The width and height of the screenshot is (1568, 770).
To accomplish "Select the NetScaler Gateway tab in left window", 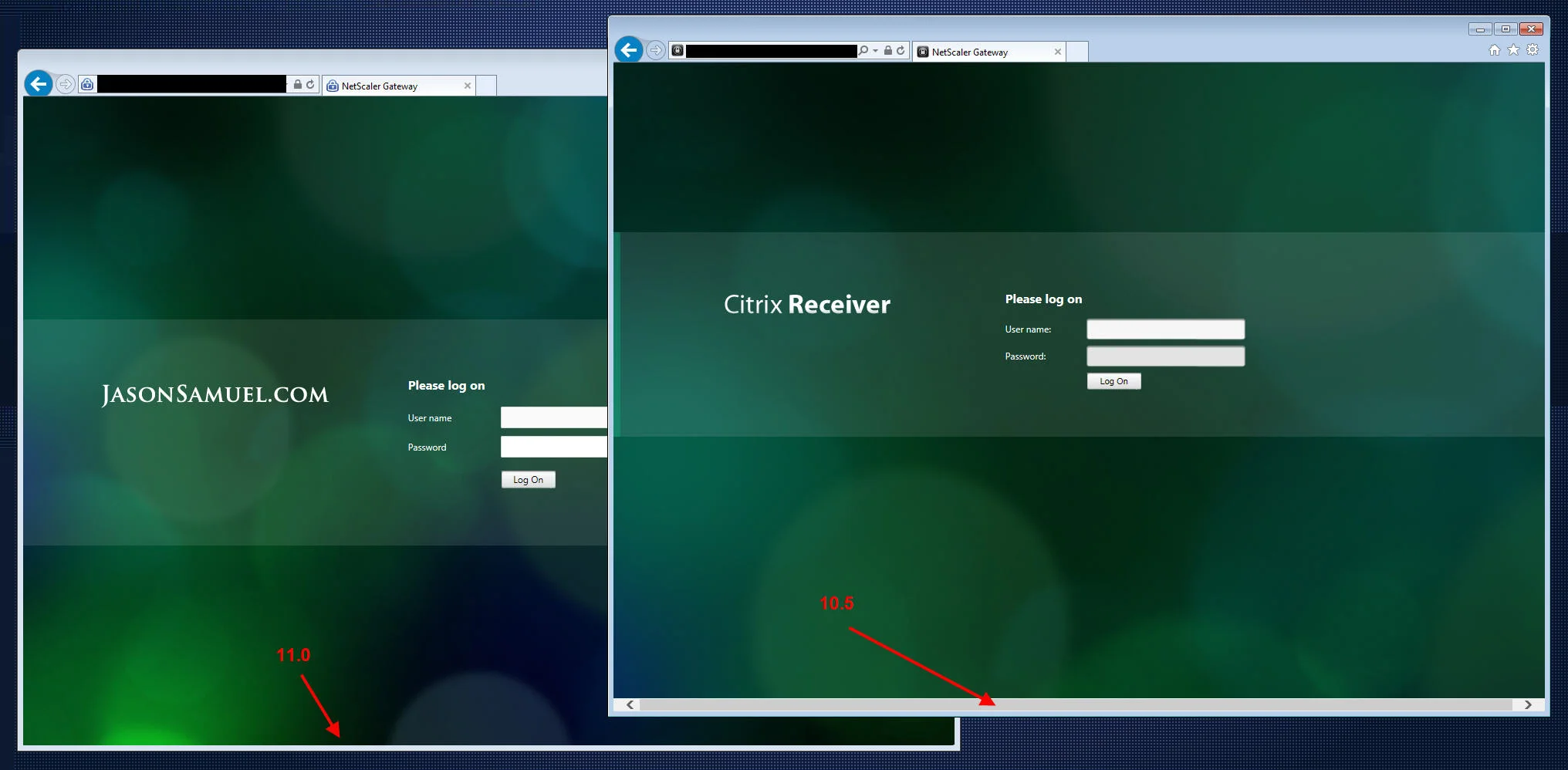I will [x=398, y=86].
